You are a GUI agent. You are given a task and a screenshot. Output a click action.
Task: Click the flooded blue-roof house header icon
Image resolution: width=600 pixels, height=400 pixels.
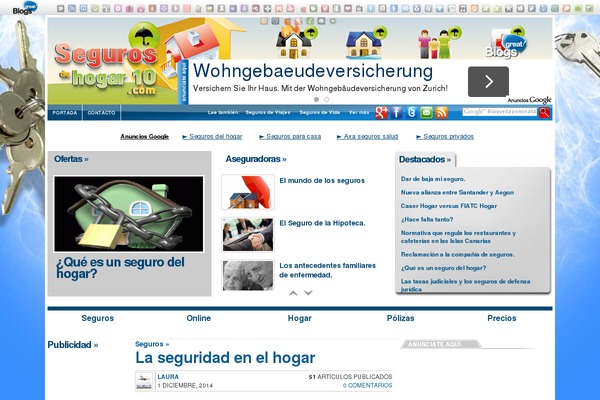pos(365,42)
